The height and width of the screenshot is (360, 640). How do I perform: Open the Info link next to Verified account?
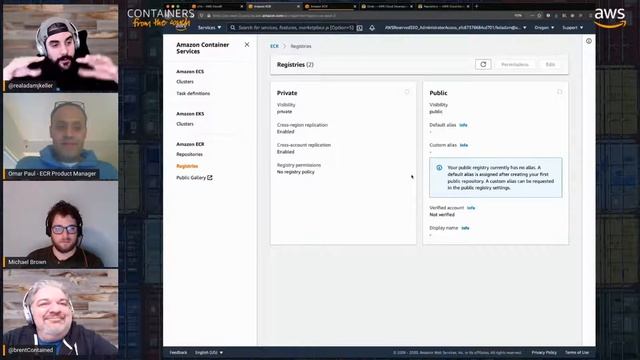(x=471, y=208)
